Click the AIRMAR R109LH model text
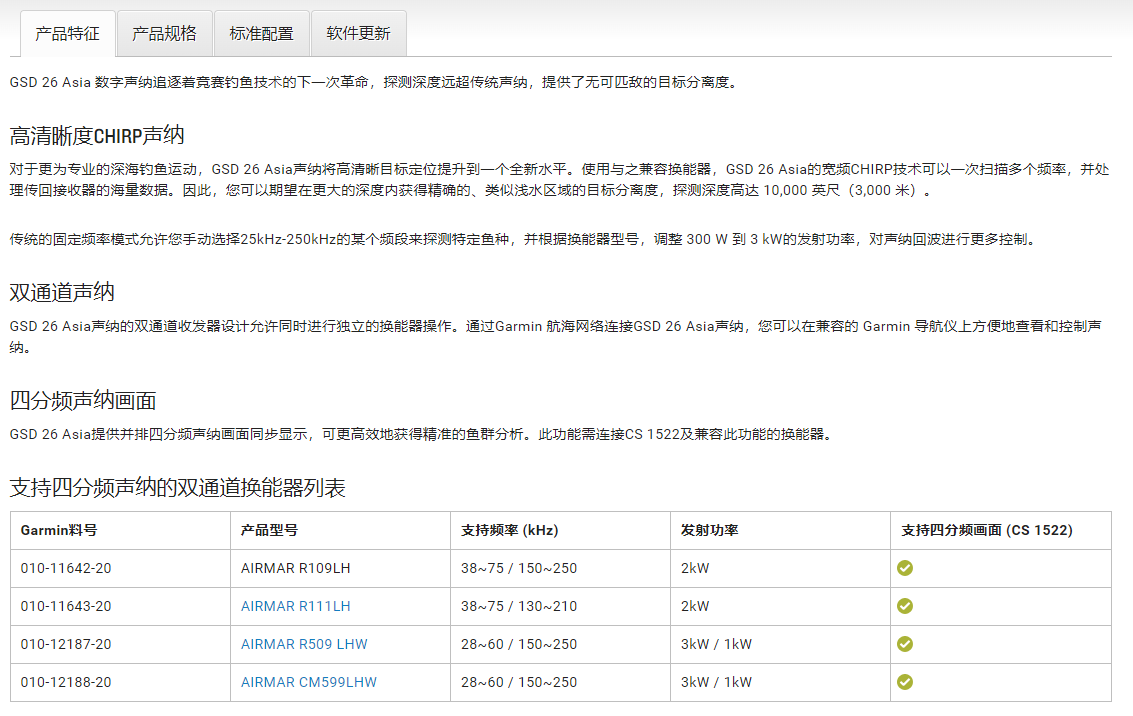Image resolution: width=1133 pixels, height=716 pixels. [295, 568]
